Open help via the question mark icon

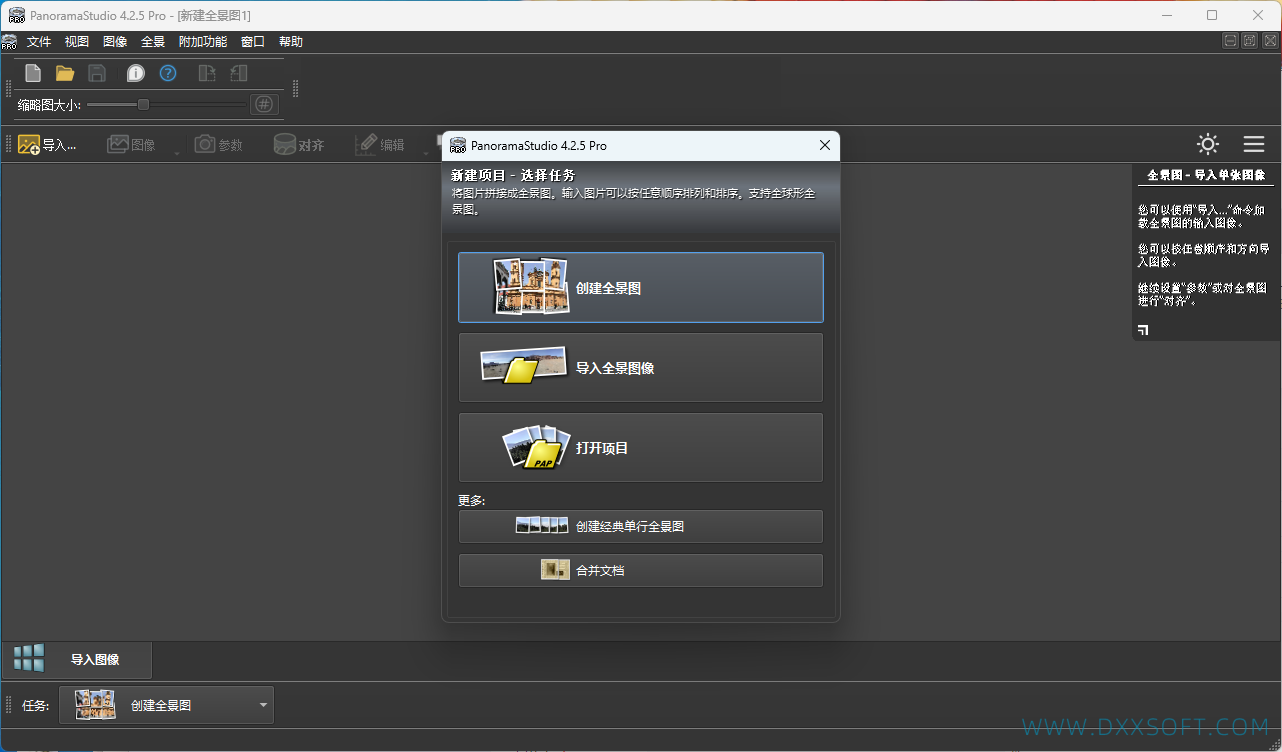pos(168,73)
